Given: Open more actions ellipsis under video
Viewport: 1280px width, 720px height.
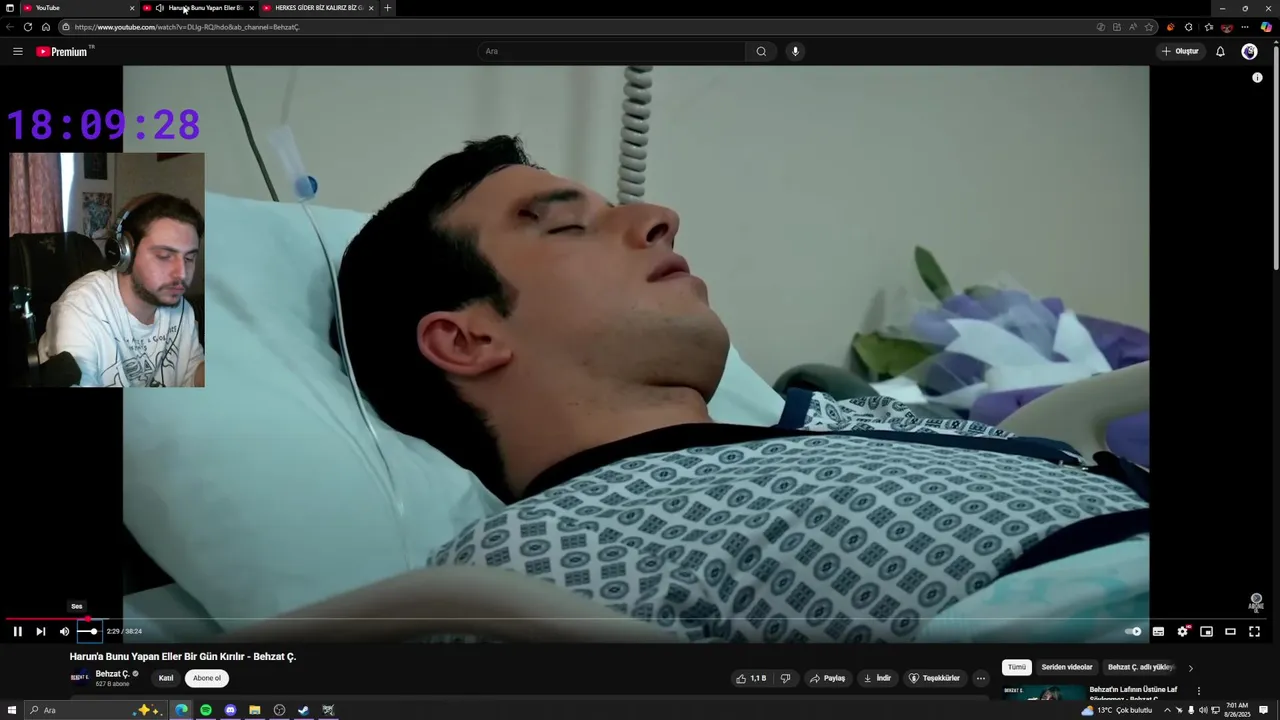Looking at the screenshot, I should click(981, 678).
